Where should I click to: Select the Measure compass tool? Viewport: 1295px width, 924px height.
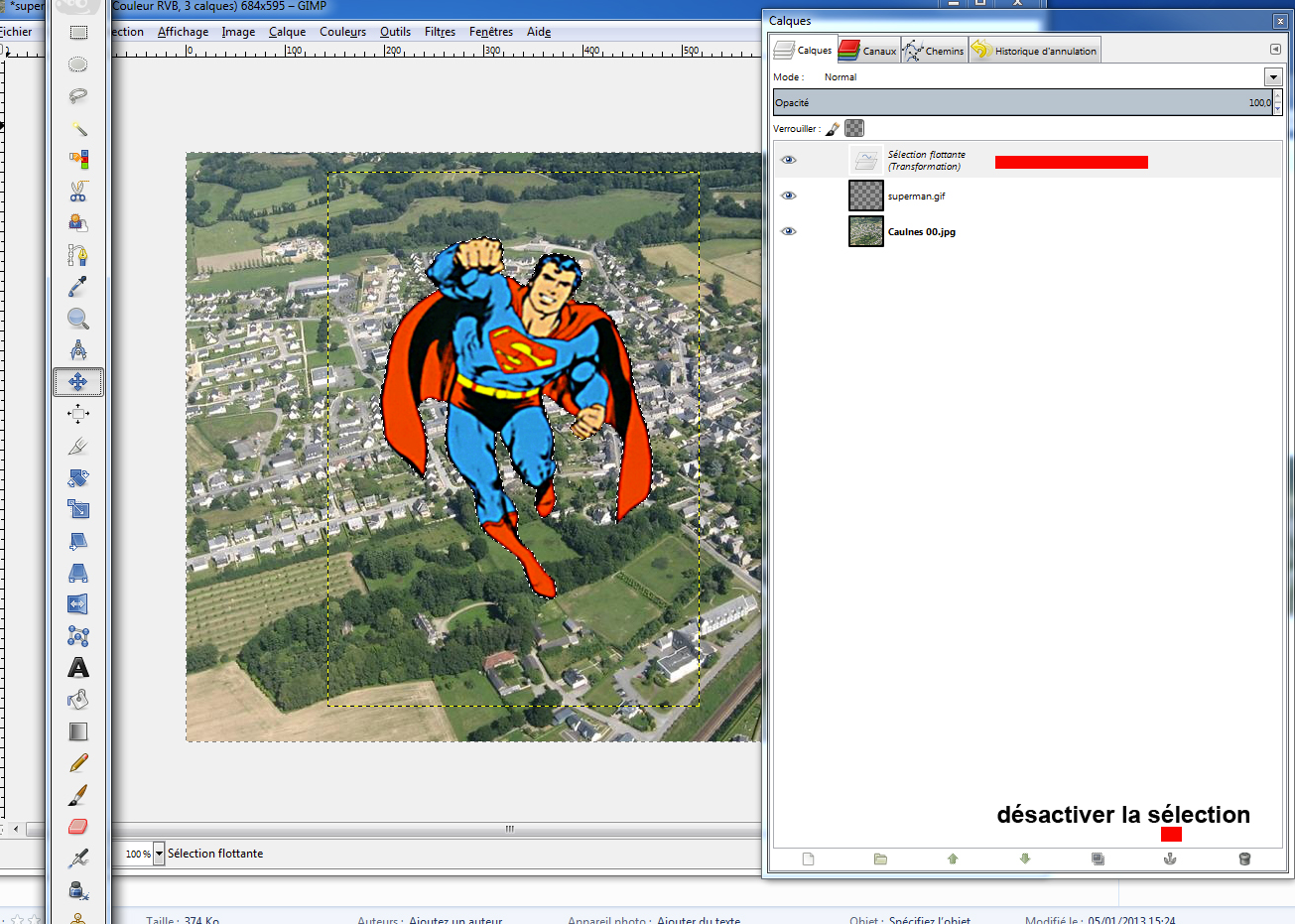pyautogui.click(x=78, y=350)
